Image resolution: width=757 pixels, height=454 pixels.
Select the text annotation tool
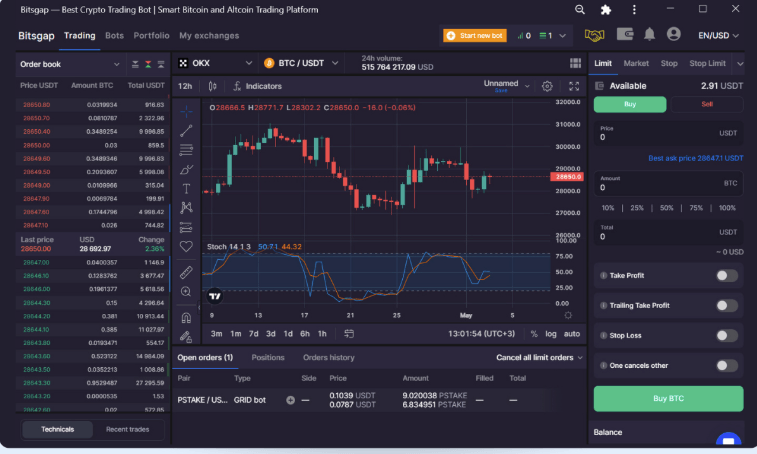coord(186,189)
